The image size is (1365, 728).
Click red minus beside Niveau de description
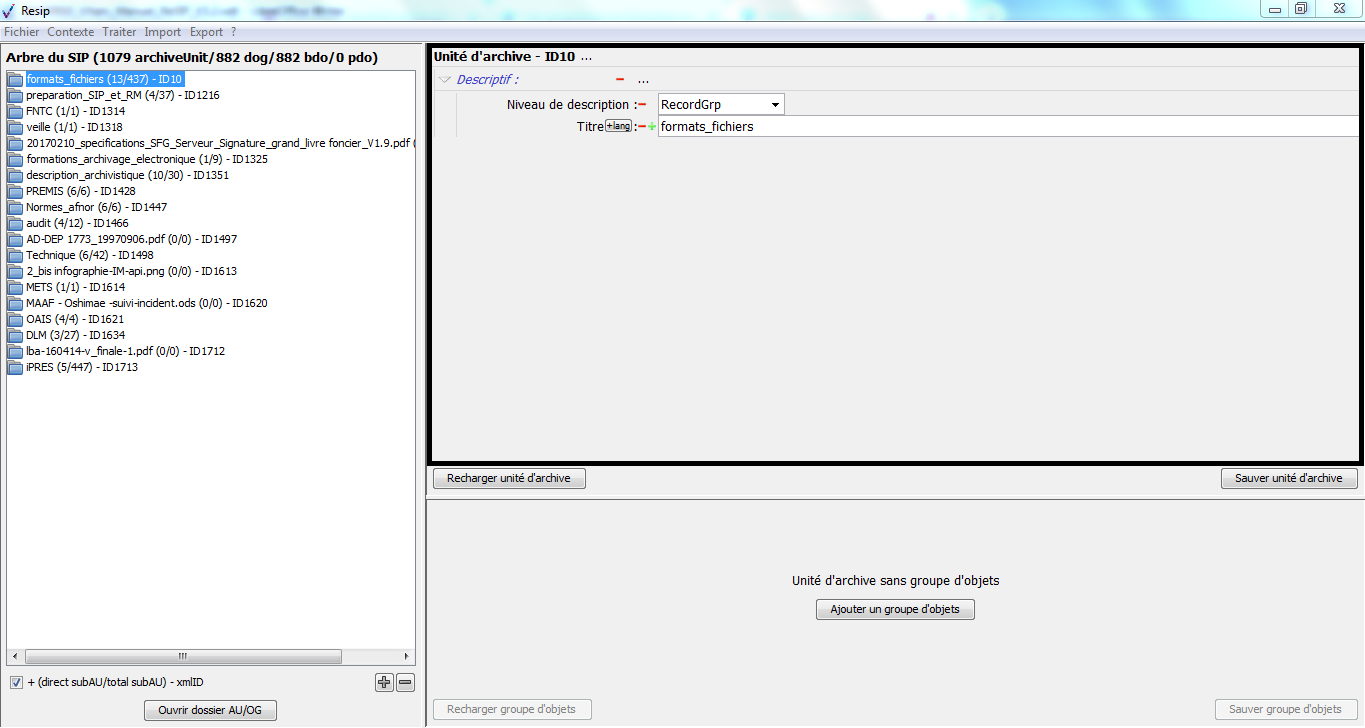(642, 105)
